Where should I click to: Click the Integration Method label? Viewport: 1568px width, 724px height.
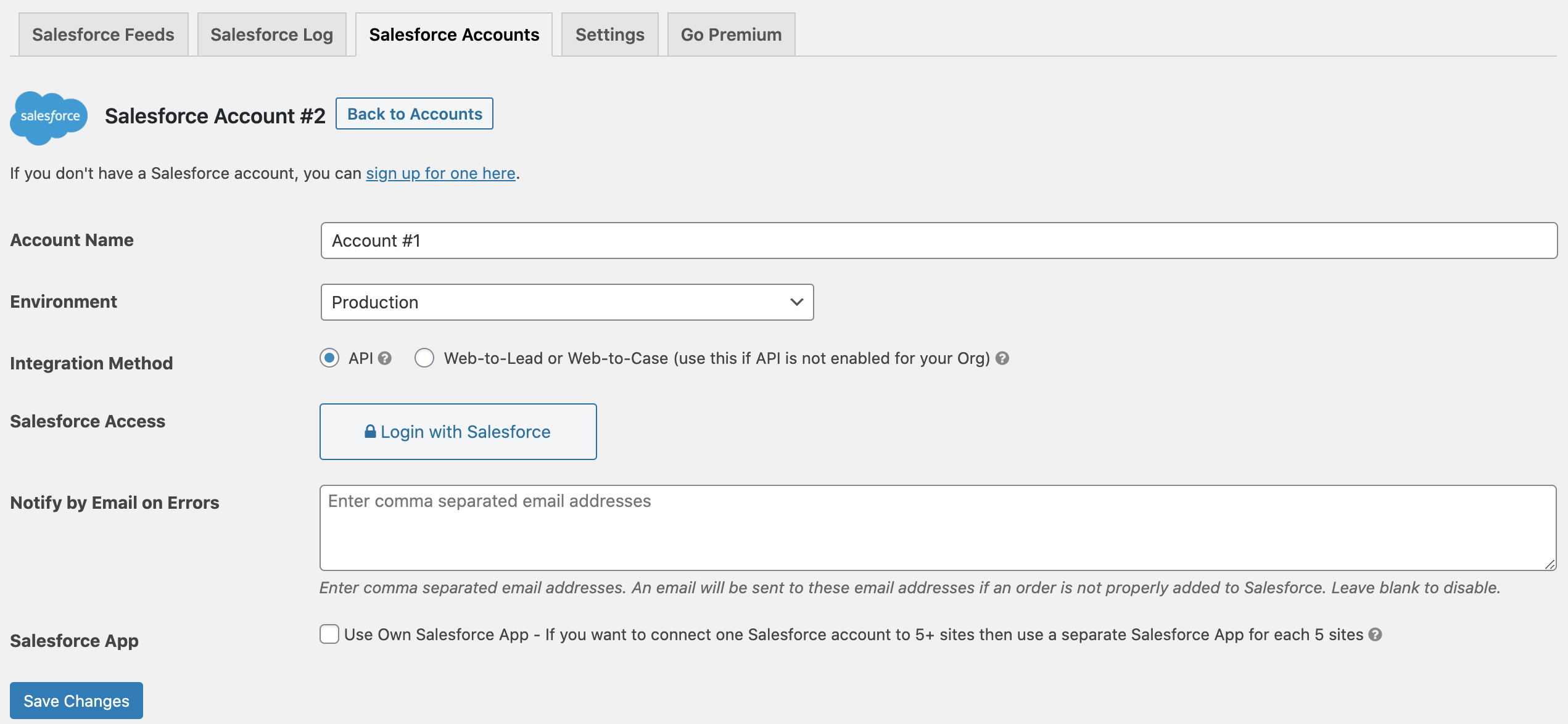tap(91, 363)
